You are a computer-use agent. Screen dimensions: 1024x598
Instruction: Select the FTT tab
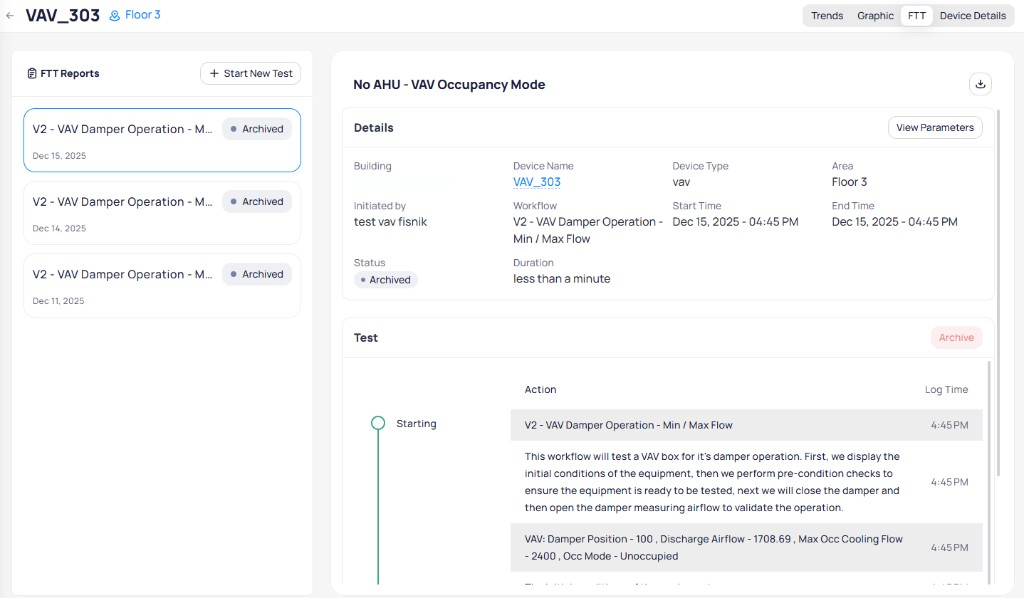pyautogui.click(x=916, y=16)
